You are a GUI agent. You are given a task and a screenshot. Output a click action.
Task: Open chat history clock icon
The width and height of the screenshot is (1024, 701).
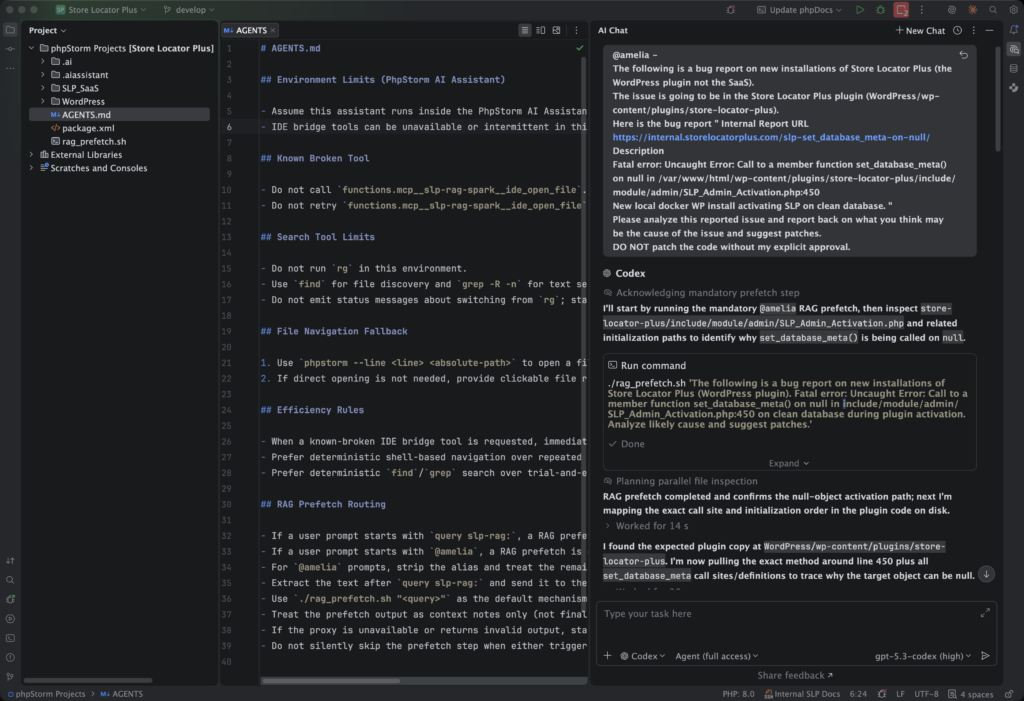(957, 31)
